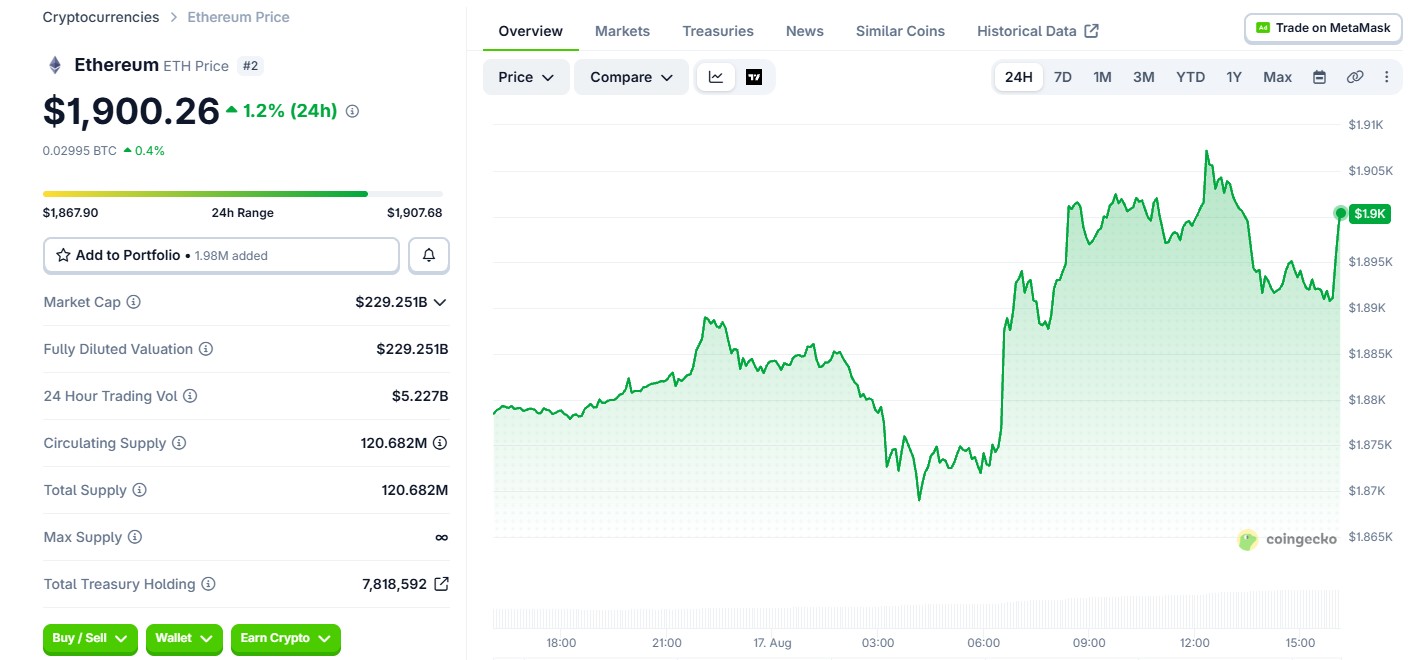Copy chart link icon
Screen dimensions: 1408x660
(1355, 77)
